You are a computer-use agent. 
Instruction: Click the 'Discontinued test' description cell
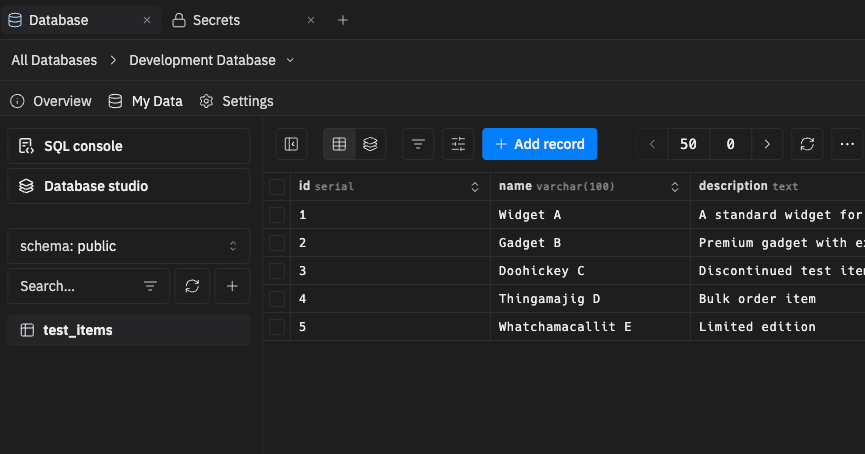click(x=777, y=270)
